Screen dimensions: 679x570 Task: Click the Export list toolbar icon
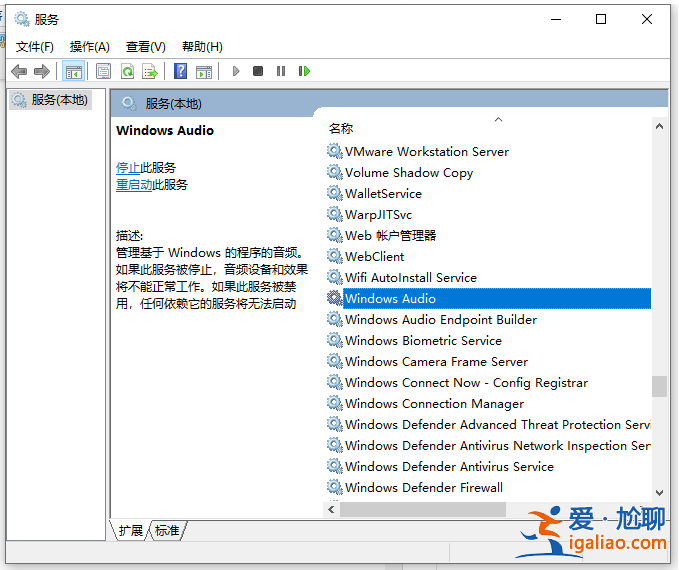150,71
